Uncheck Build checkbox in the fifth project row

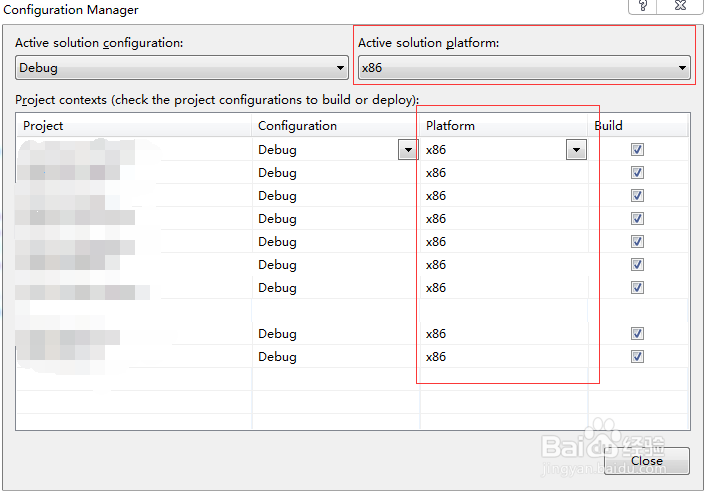point(637,241)
